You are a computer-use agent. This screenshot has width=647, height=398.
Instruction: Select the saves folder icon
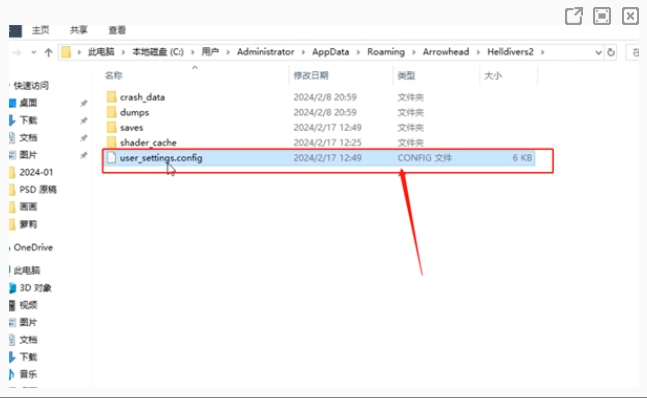click(111, 127)
